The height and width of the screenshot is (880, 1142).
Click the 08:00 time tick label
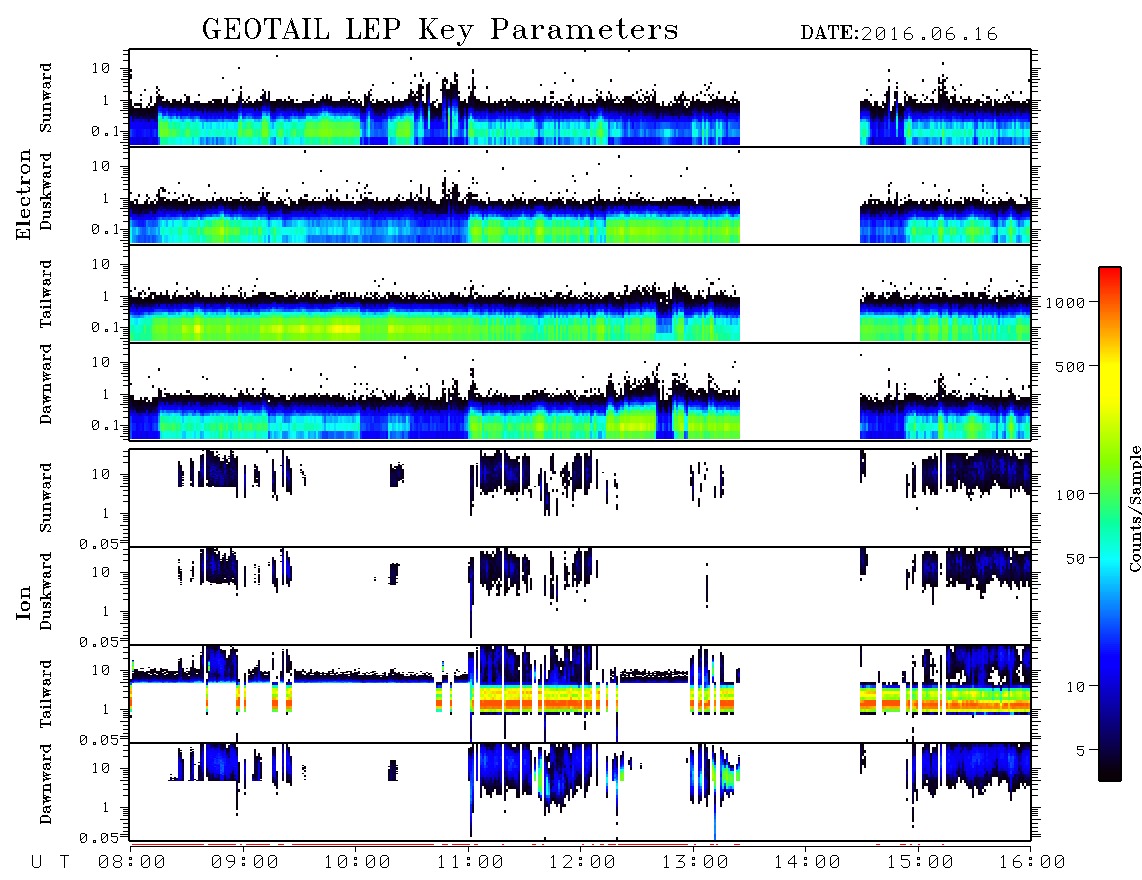coord(132,862)
